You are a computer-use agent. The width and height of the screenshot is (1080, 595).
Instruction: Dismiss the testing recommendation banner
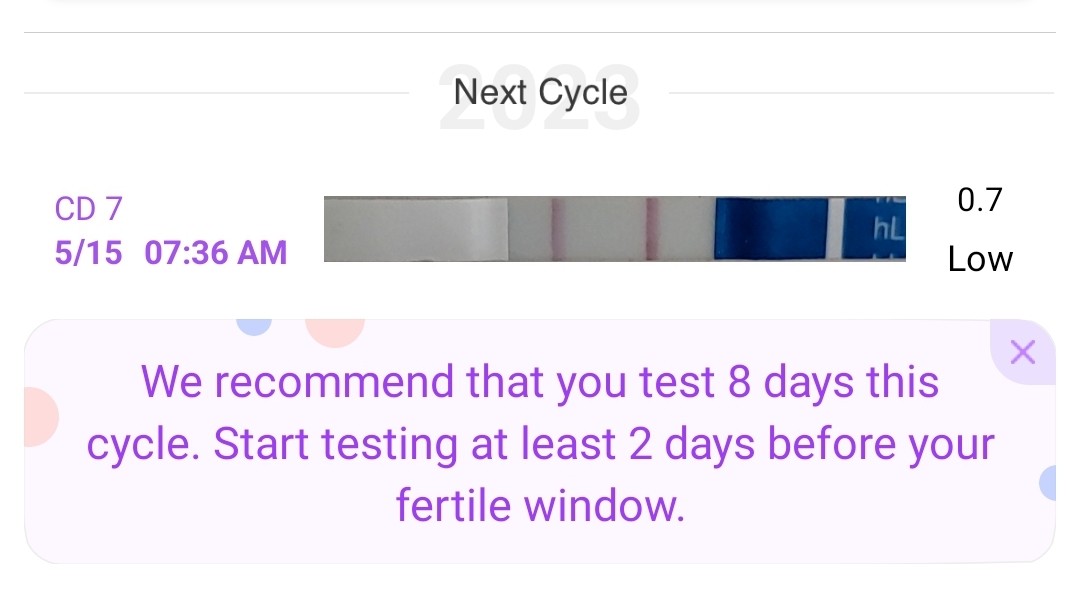(1022, 352)
